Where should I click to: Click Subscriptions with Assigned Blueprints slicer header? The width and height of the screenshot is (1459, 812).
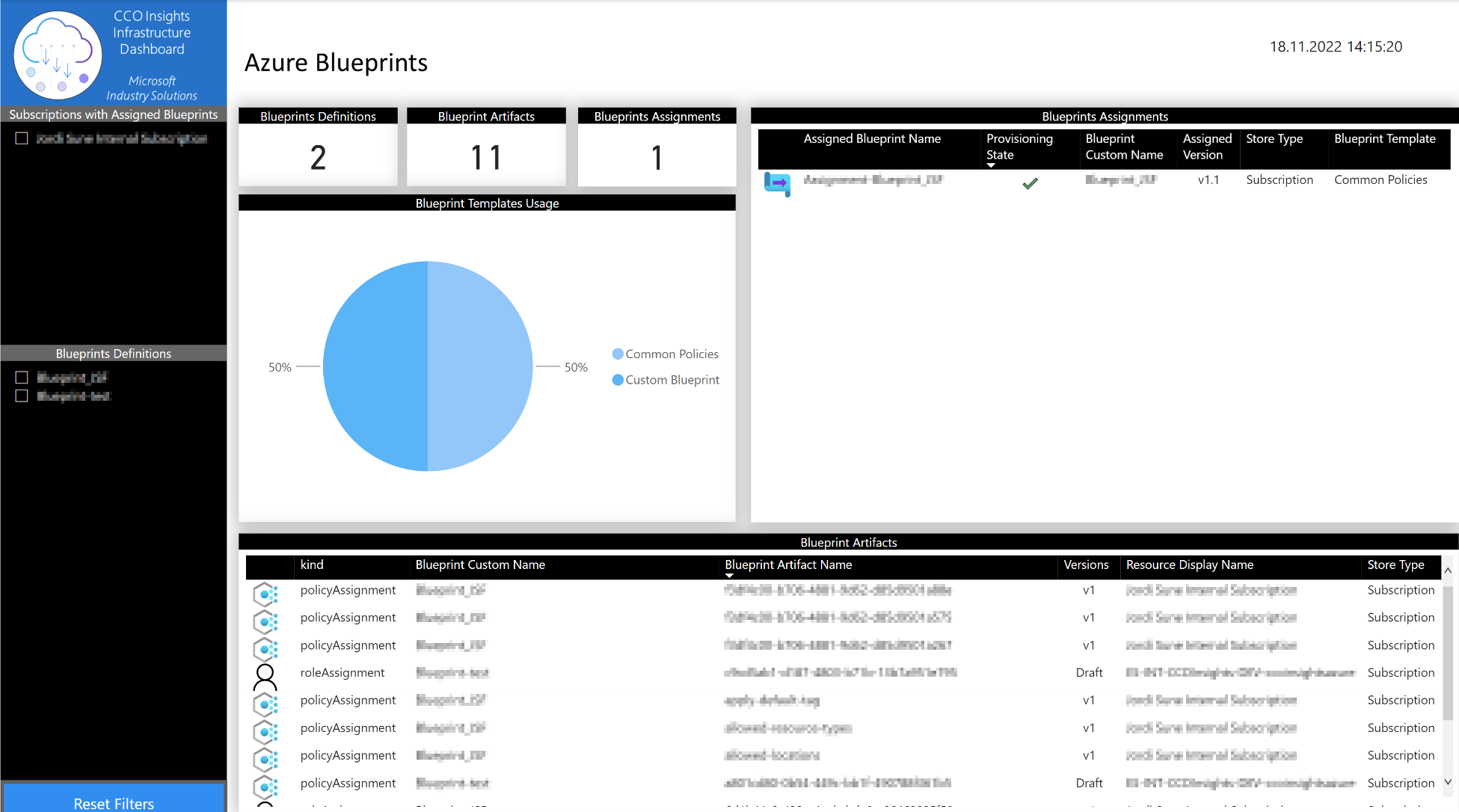point(114,114)
